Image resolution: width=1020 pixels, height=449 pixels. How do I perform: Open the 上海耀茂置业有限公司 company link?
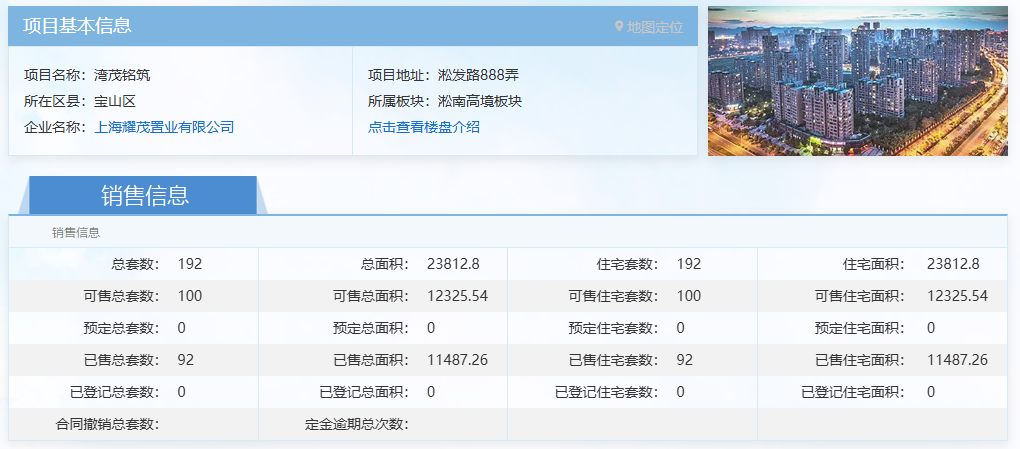[164, 127]
